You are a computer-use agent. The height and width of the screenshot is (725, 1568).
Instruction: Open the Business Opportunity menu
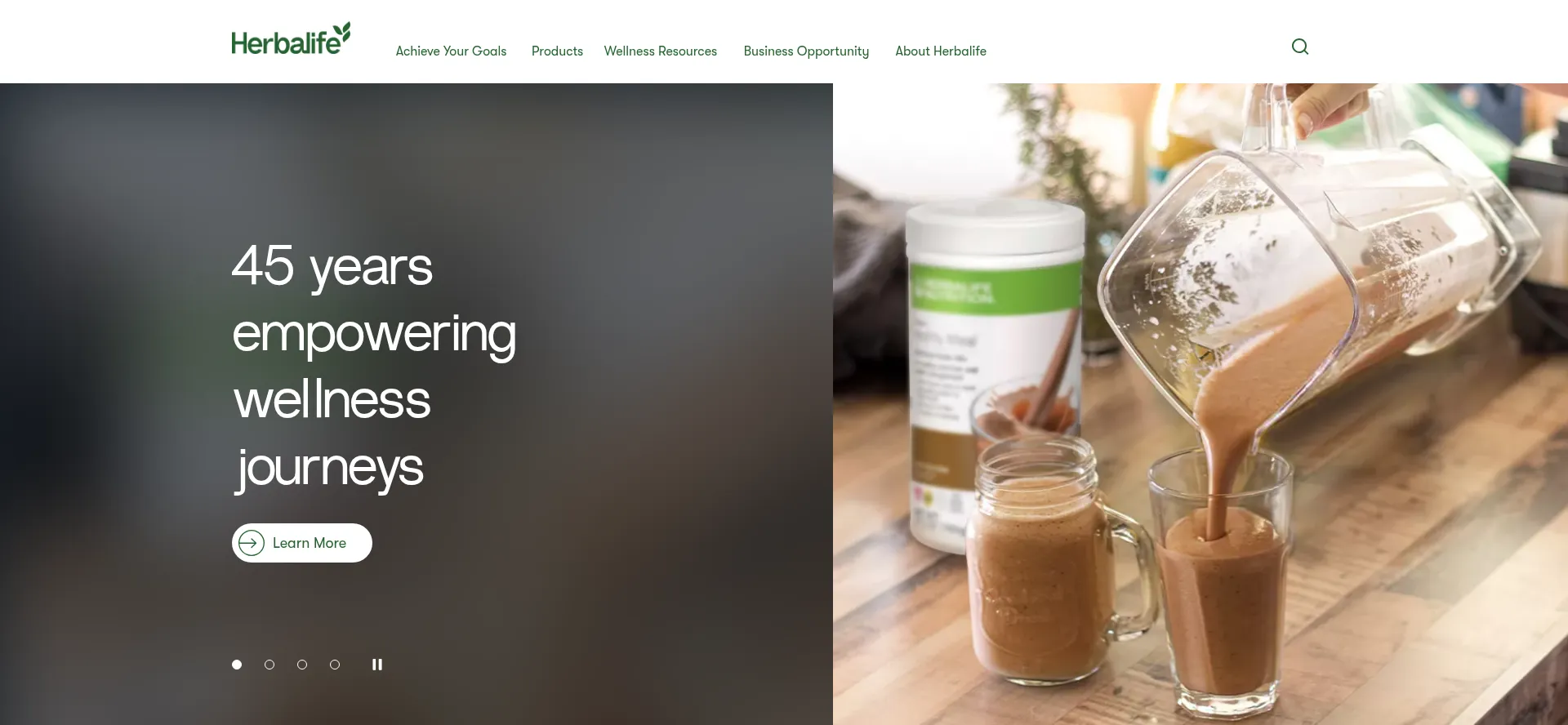click(806, 51)
